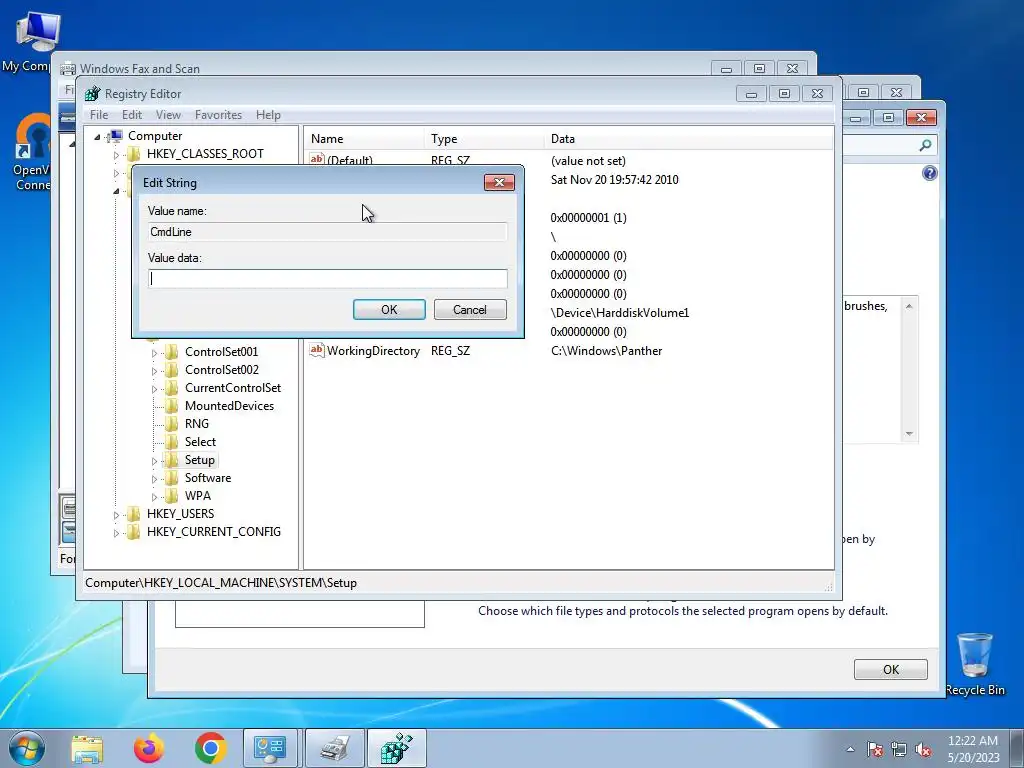Viewport: 1024px width, 768px height.
Task: Show hidden tray icons arrow
Action: click(850, 749)
